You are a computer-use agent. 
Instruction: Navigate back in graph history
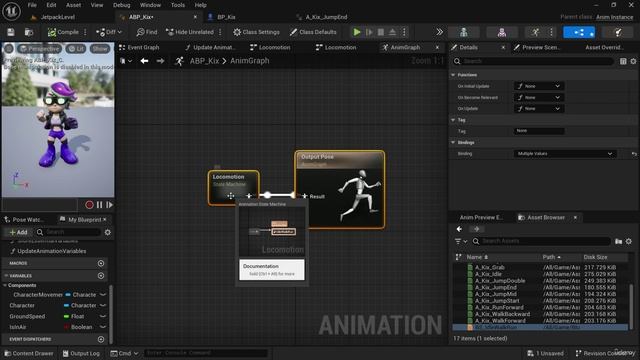coord(144,61)
